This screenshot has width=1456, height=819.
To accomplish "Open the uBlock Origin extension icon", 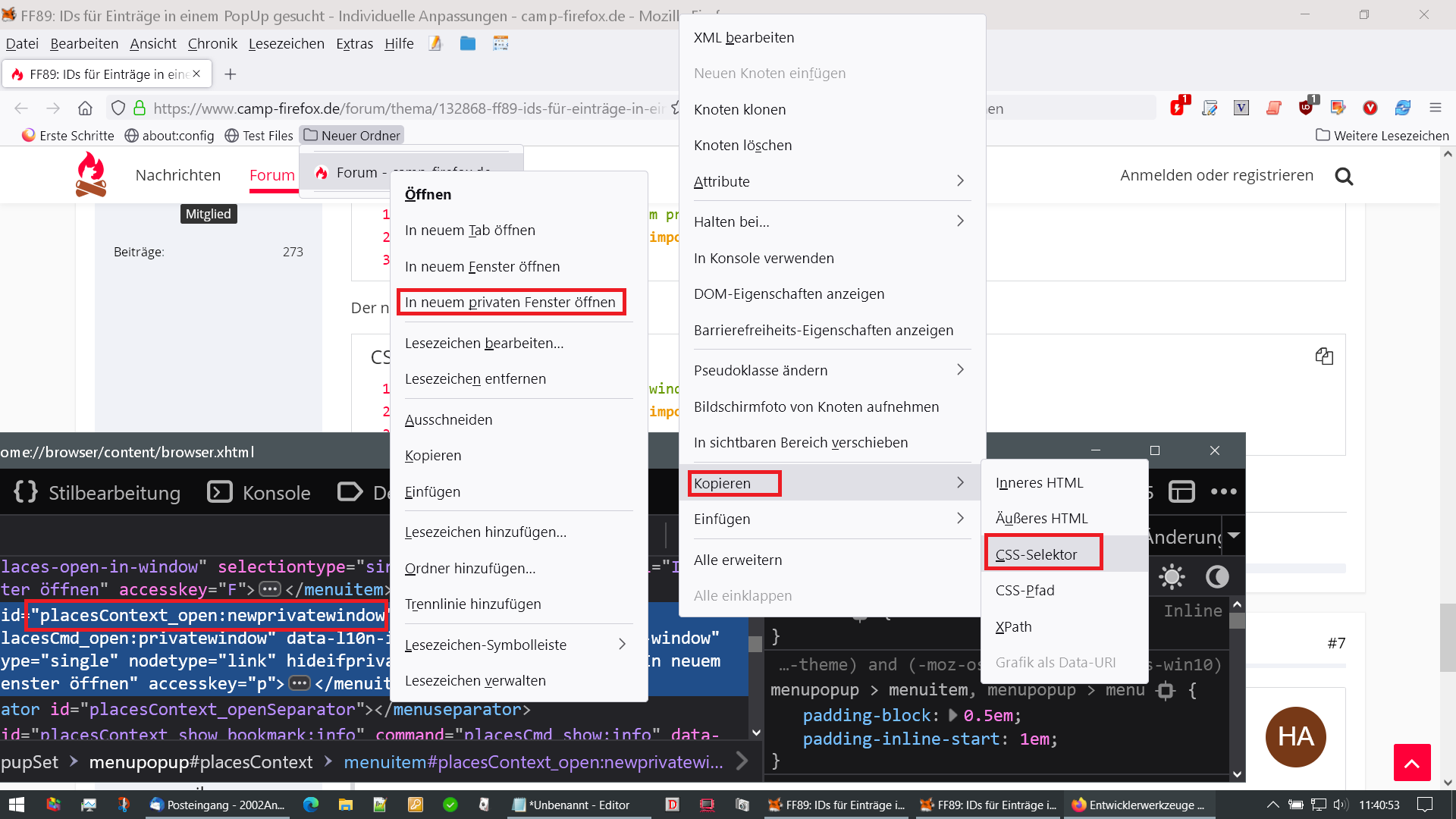I will click(1305, 108).
